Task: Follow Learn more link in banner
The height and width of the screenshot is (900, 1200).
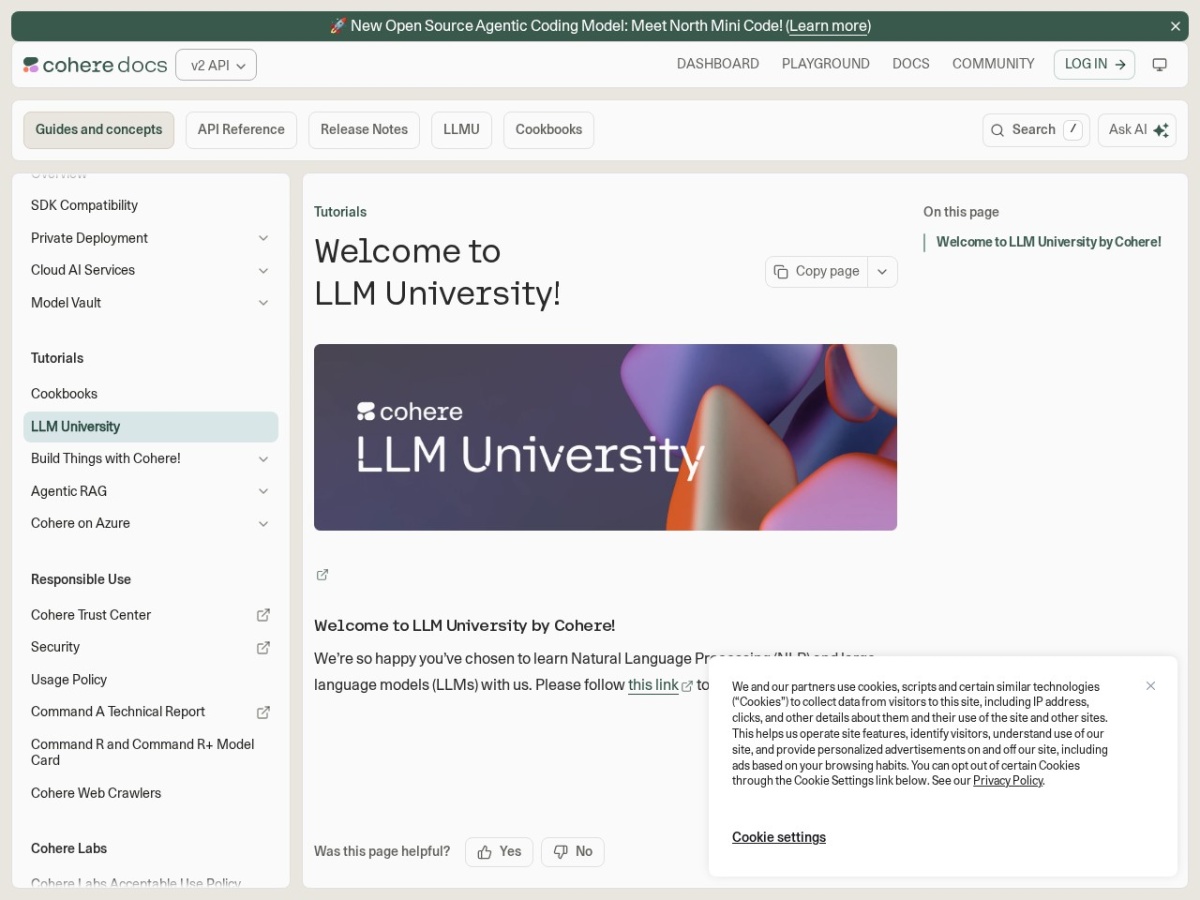Action: click(828, 26)
